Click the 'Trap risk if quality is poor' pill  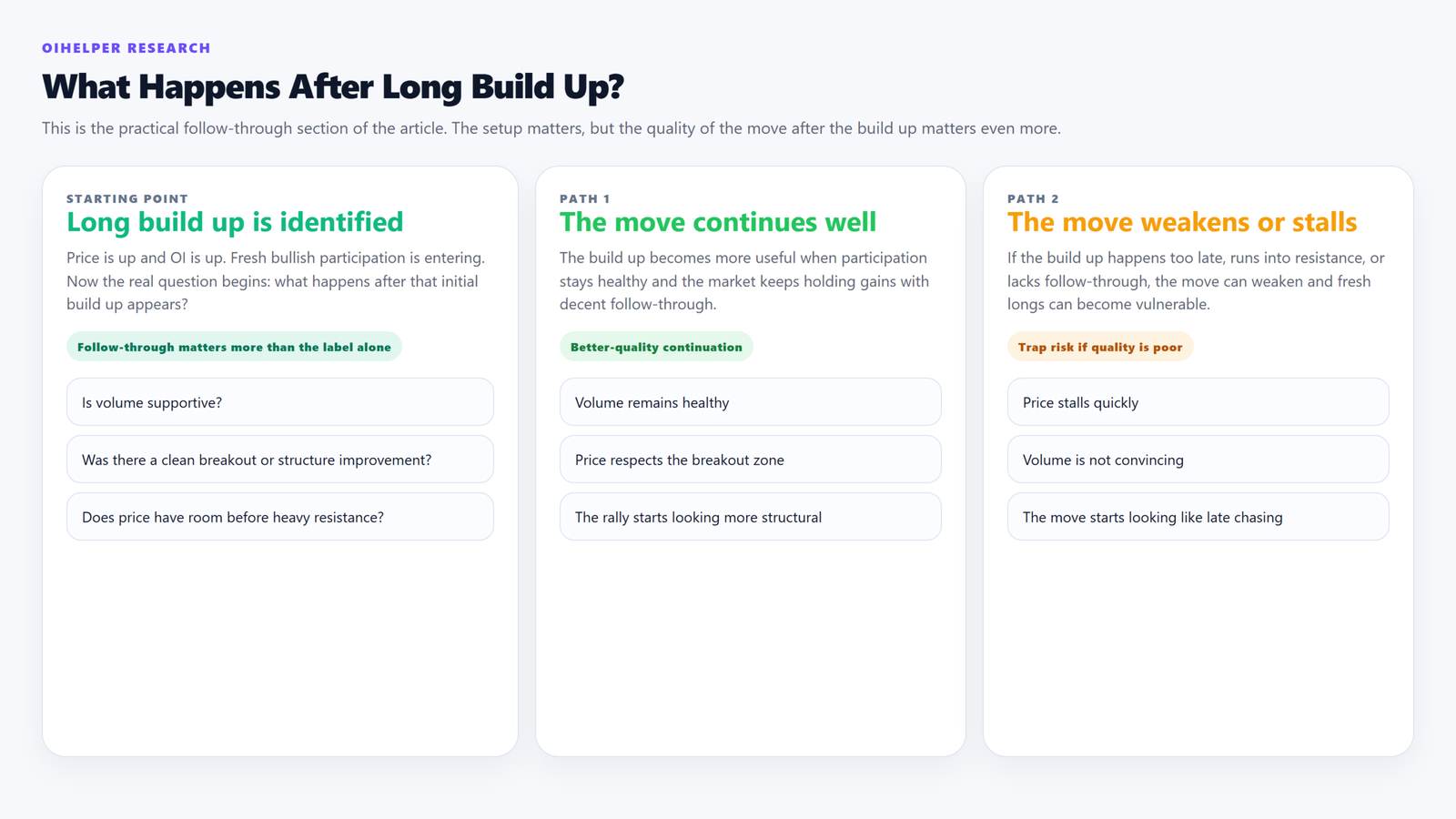(1099, 347)
